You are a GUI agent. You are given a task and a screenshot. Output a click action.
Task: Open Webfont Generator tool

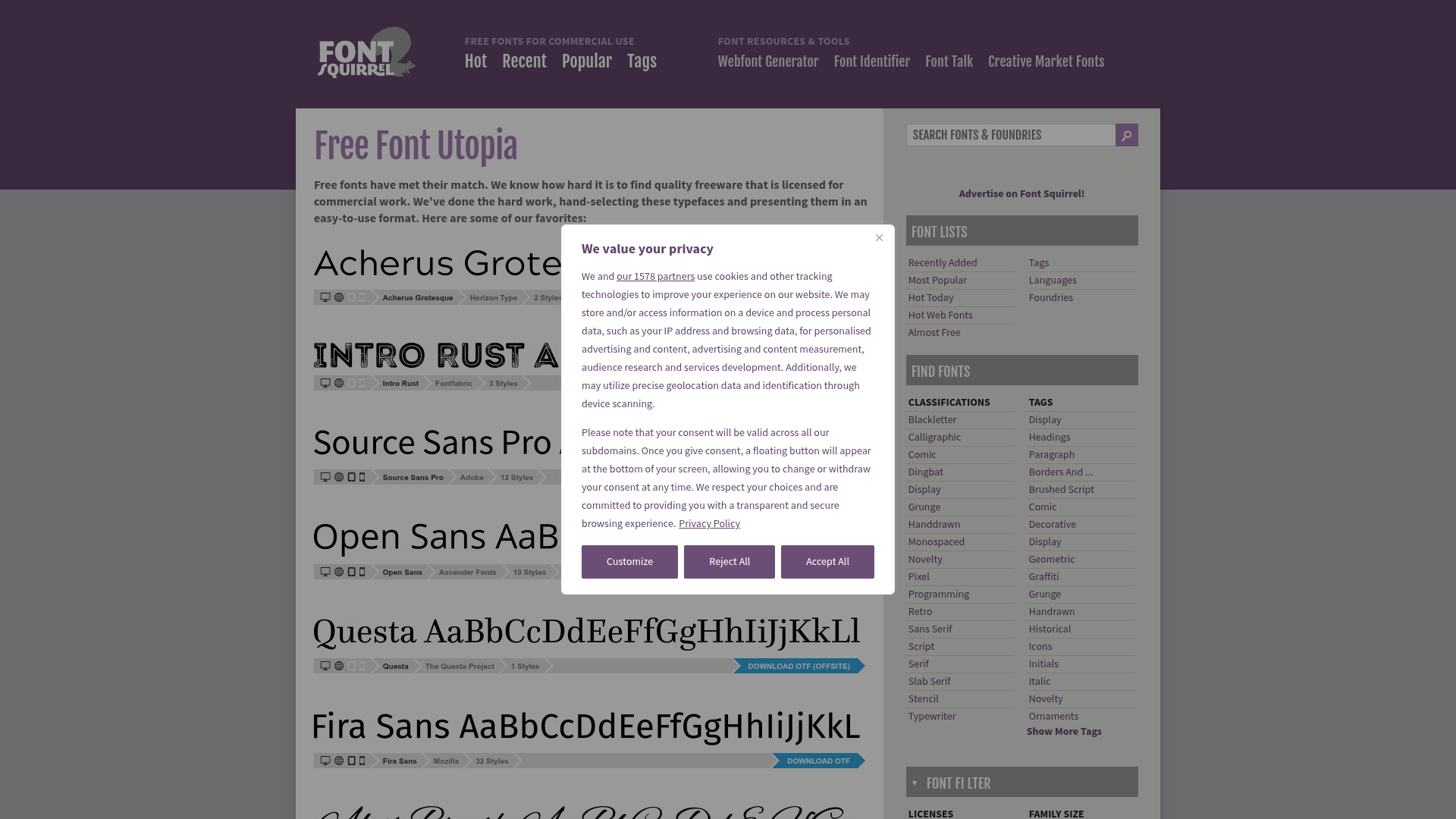point(768,61)
